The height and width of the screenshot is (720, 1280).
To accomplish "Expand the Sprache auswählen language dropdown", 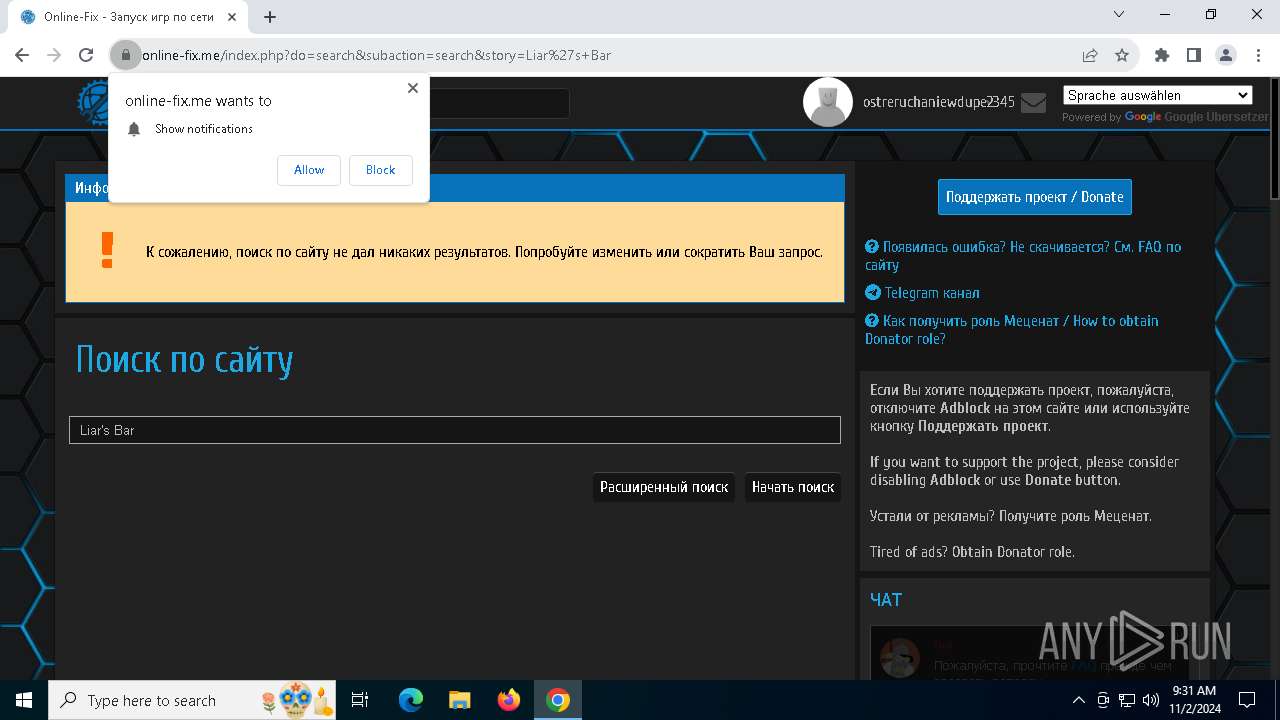I will coord(1158,95).
